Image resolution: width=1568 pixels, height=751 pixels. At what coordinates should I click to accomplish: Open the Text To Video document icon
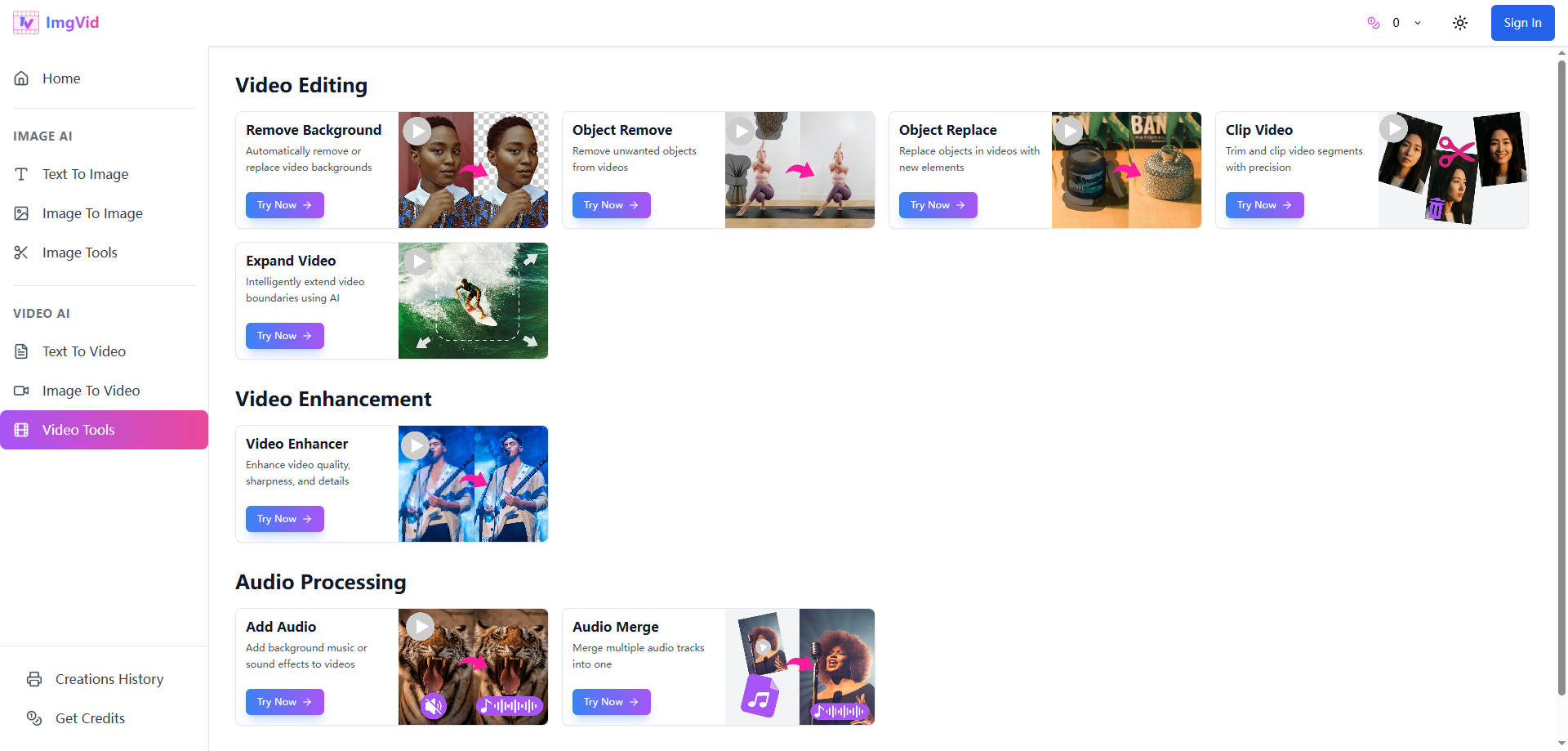coord(21,351)
